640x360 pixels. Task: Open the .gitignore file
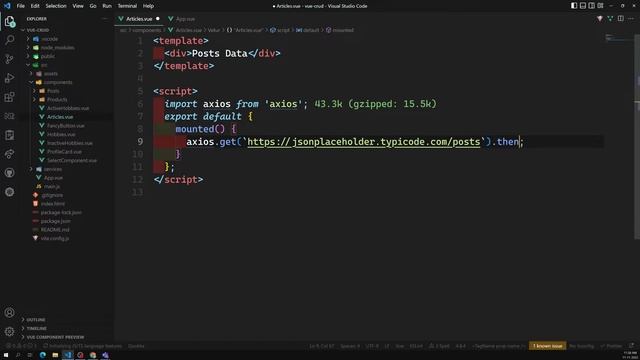pyautogui.click(x=52, y=195)
